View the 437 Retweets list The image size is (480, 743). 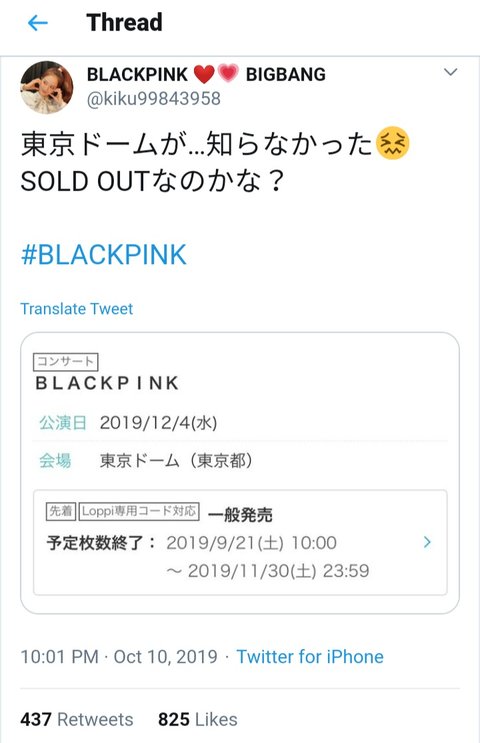[x=77, y=719]
